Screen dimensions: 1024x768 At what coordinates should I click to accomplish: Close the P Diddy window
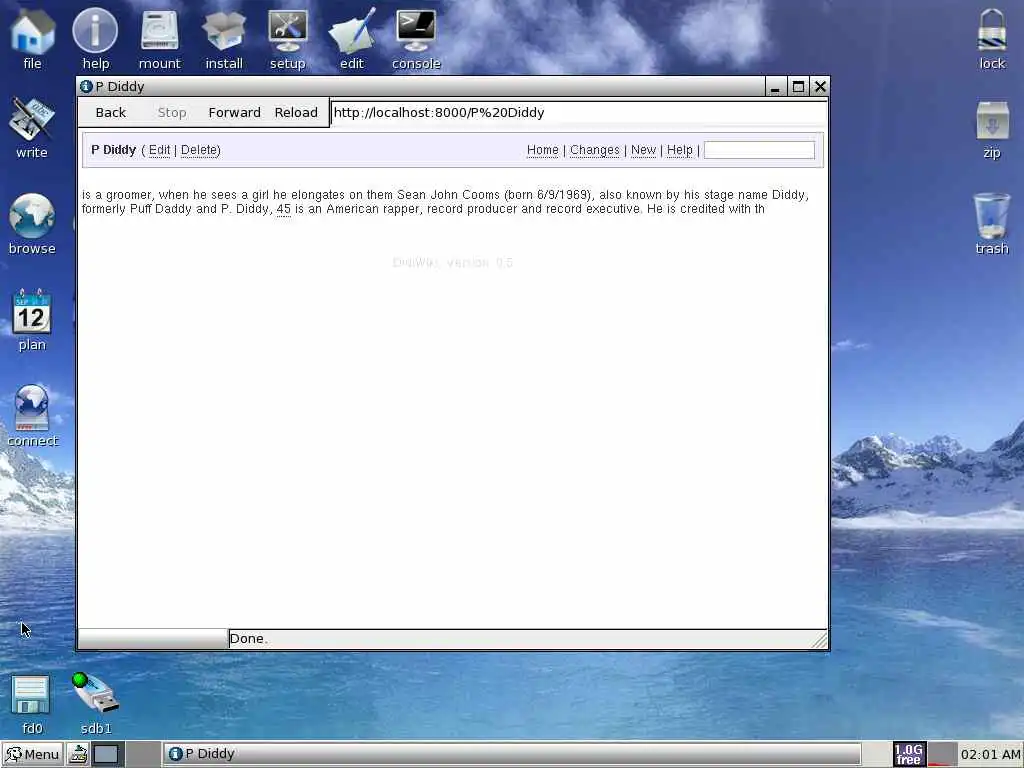pos(820,86)
